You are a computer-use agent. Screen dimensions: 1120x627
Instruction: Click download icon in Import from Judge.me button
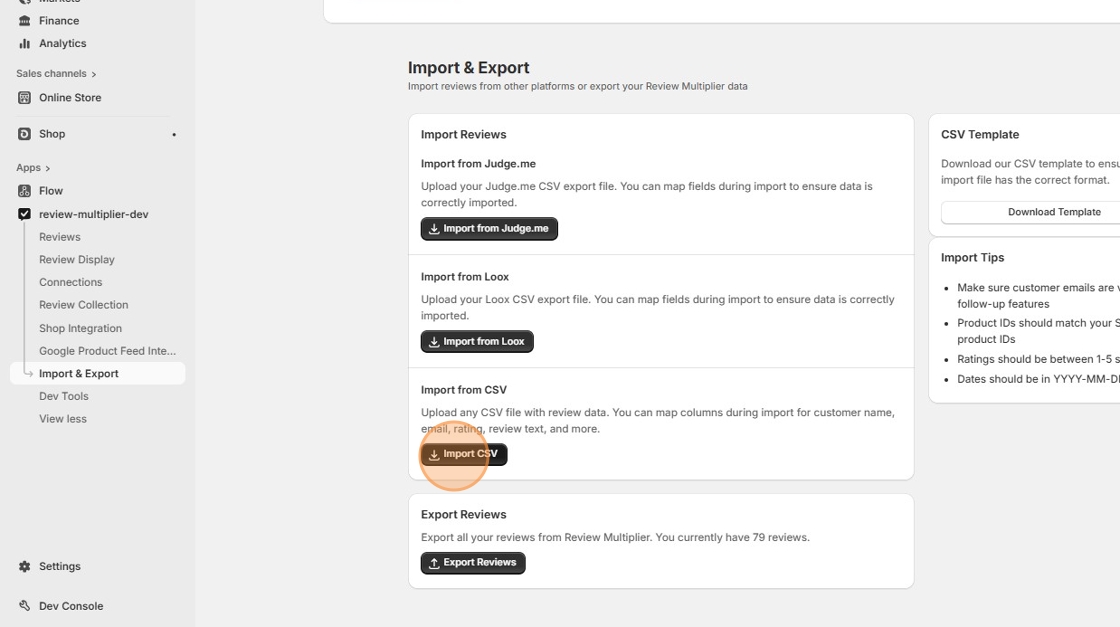434,229
